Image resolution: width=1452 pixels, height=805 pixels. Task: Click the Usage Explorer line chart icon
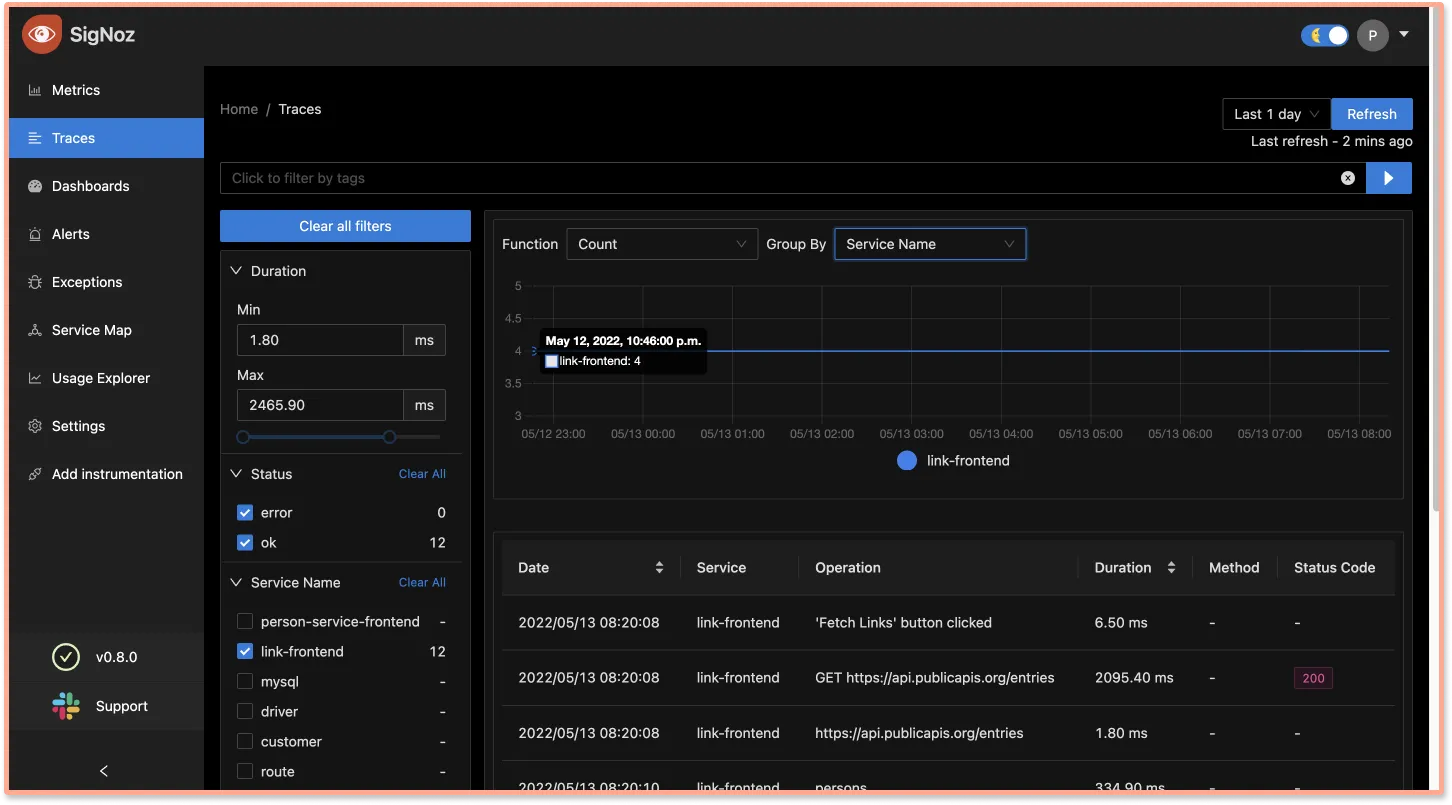click(35, 378)
